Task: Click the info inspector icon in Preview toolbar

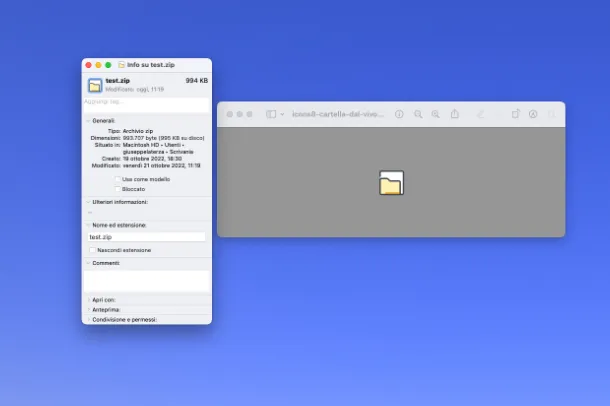Action: pos(399,114)
